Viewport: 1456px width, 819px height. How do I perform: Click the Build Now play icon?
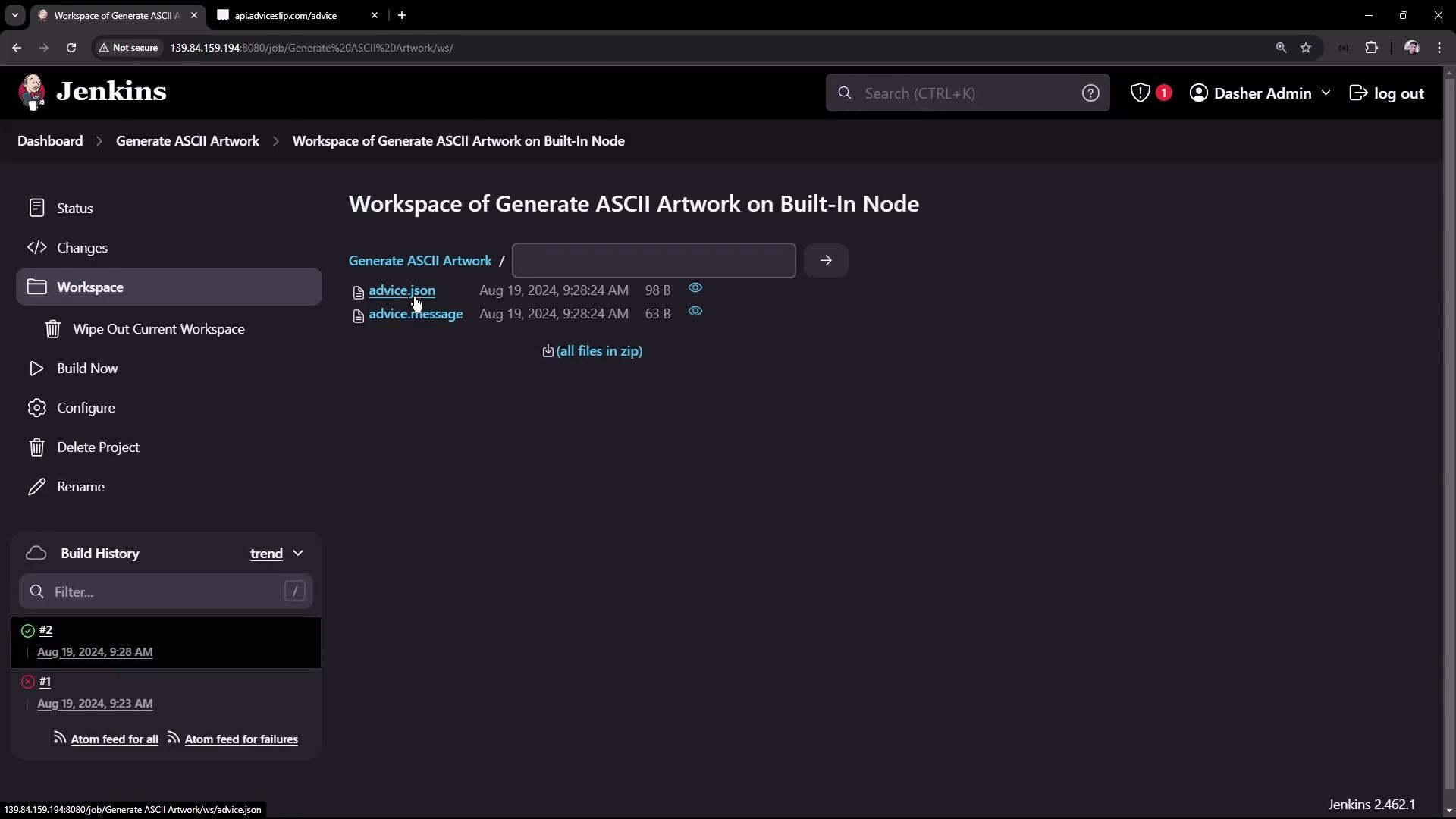pyautogui.click(x=36, y=369)
